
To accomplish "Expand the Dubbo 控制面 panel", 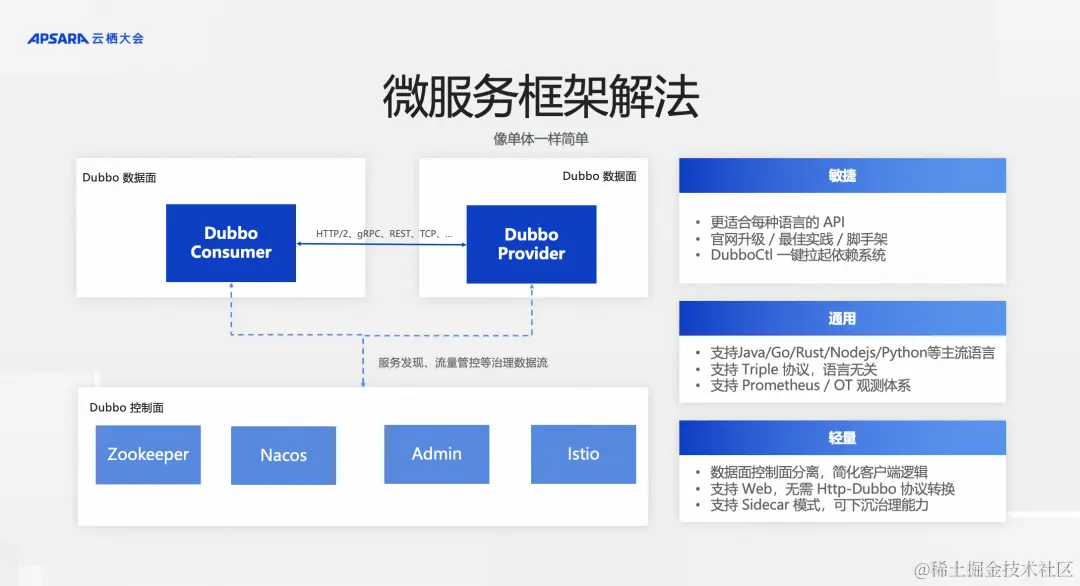I will (118, 407).
